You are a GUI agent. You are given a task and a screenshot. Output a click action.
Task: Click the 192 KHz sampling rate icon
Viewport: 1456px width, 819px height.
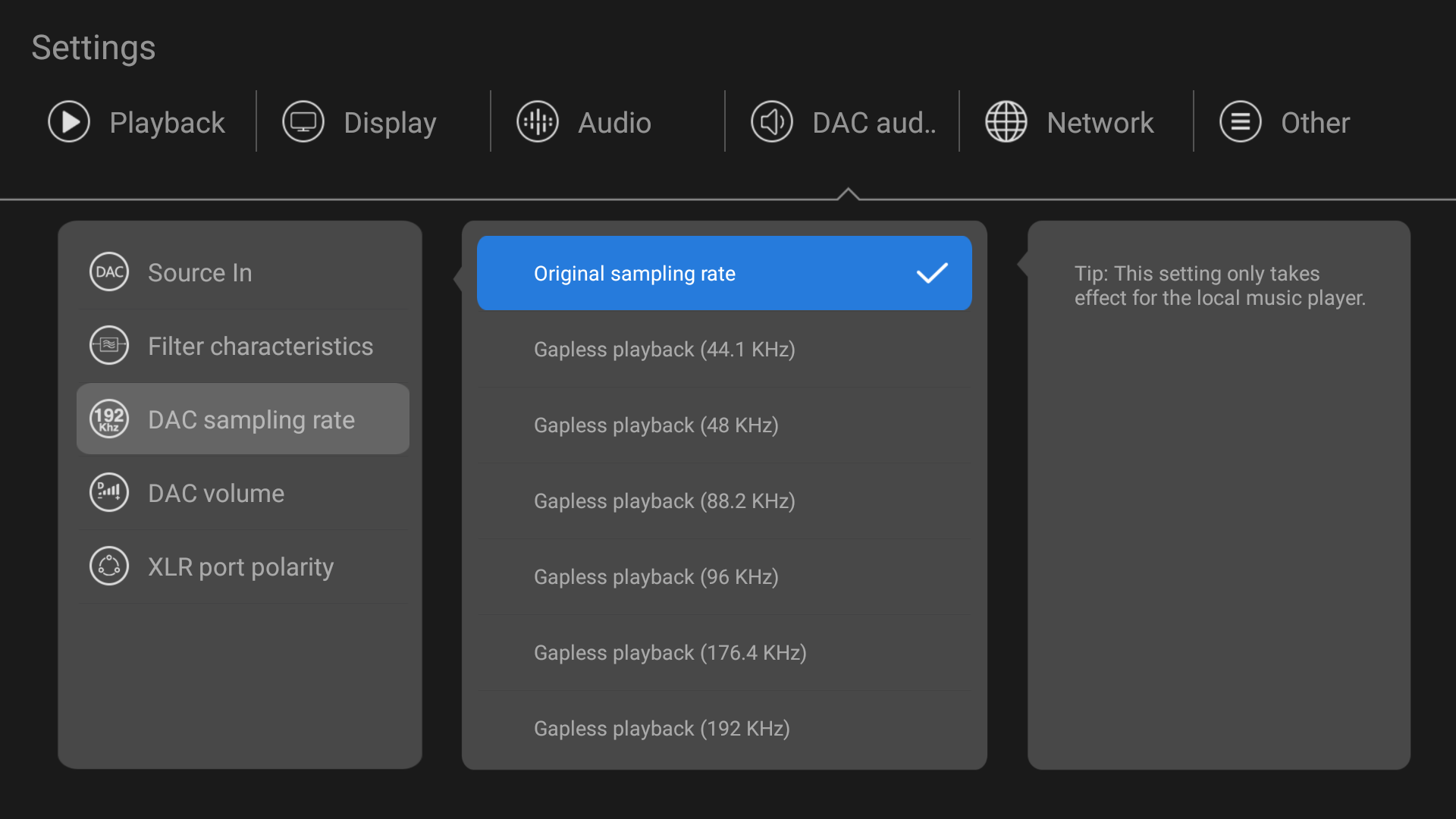pos(109,419)
